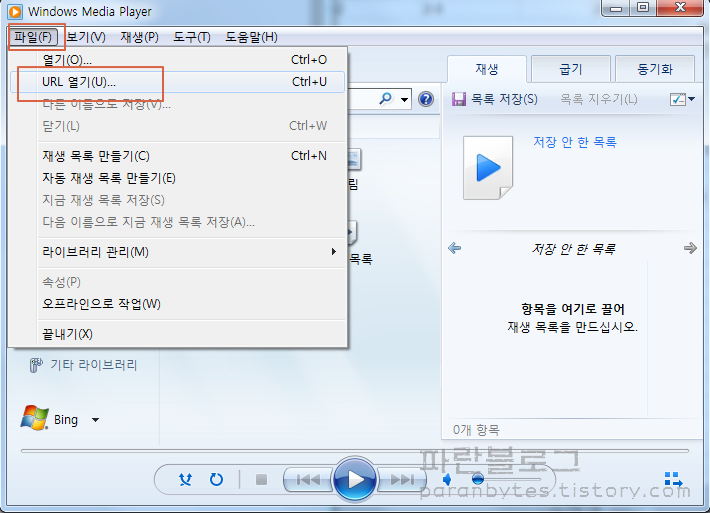Open the 파일(F) menu
This screenshot has height=513, width=710.
[33, 37]
